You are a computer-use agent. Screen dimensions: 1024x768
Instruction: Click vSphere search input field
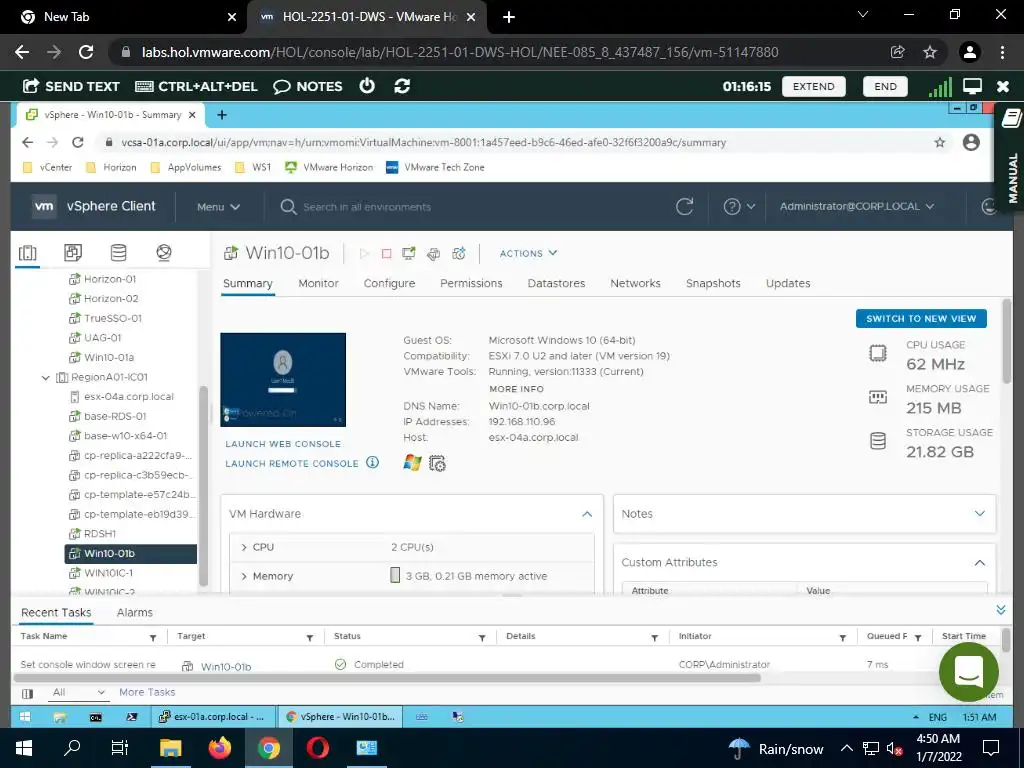pyautogui.click(x=367, y=207)
